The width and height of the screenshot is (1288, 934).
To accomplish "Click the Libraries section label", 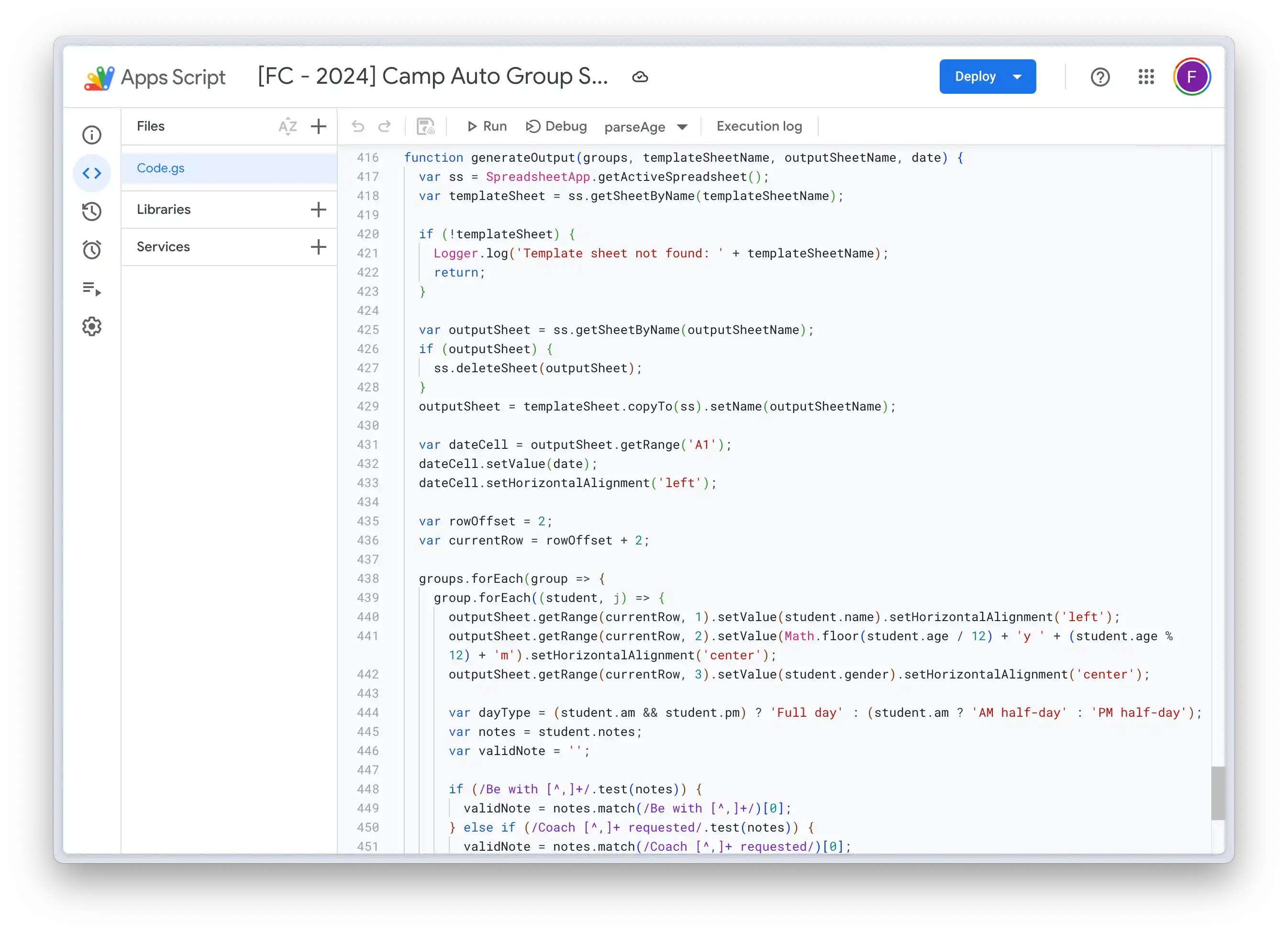I will tap(164, 210).
